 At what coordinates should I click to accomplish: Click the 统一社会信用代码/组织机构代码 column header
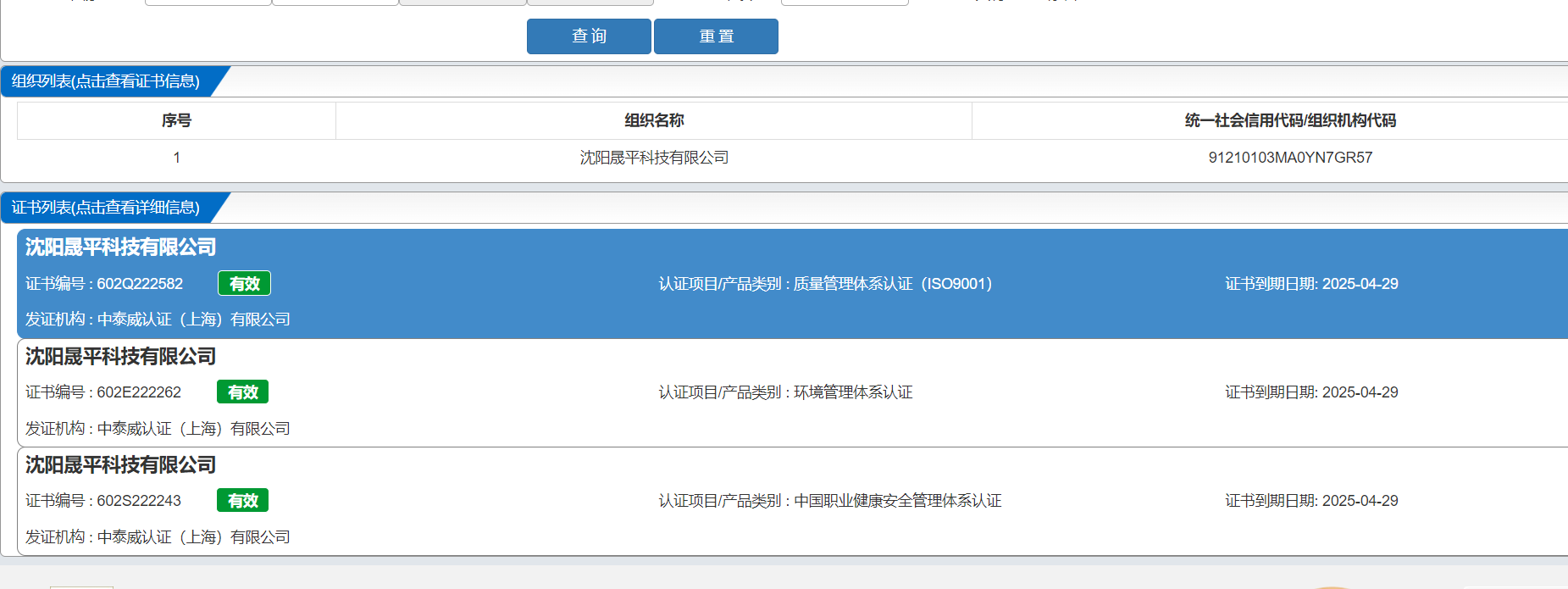1290,120
